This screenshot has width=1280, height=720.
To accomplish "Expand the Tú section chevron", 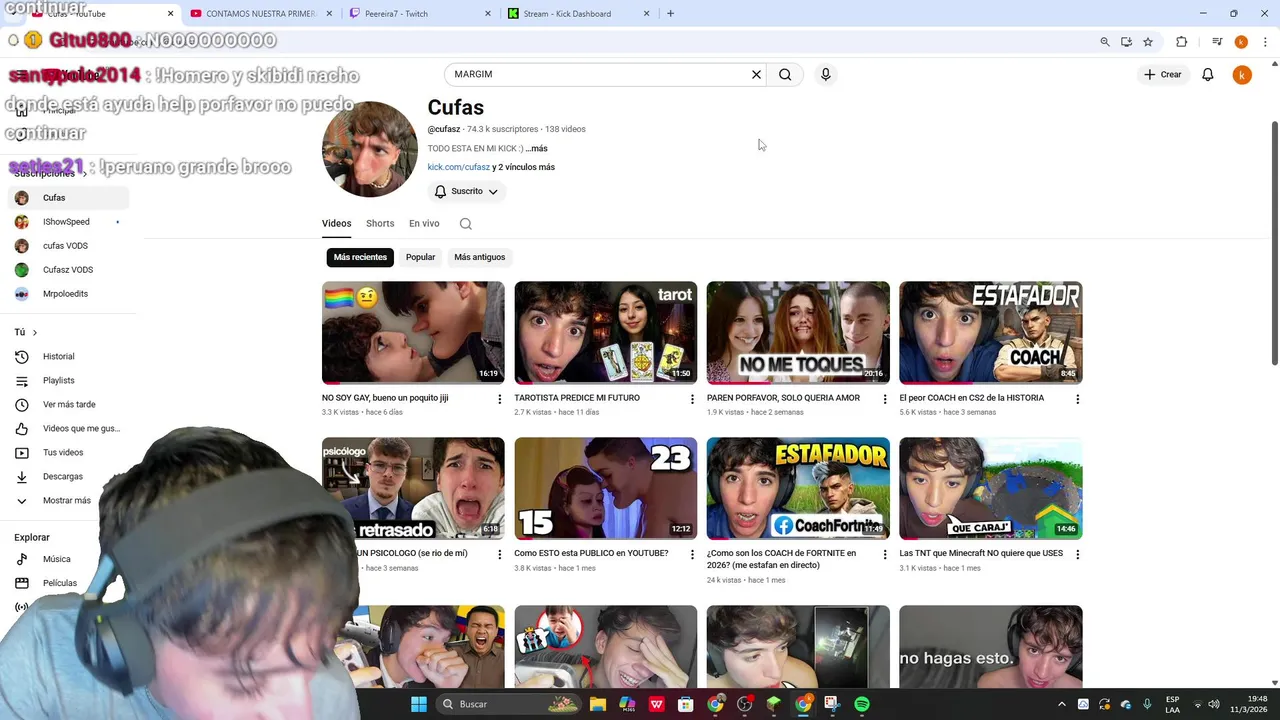I will point(34,332).
